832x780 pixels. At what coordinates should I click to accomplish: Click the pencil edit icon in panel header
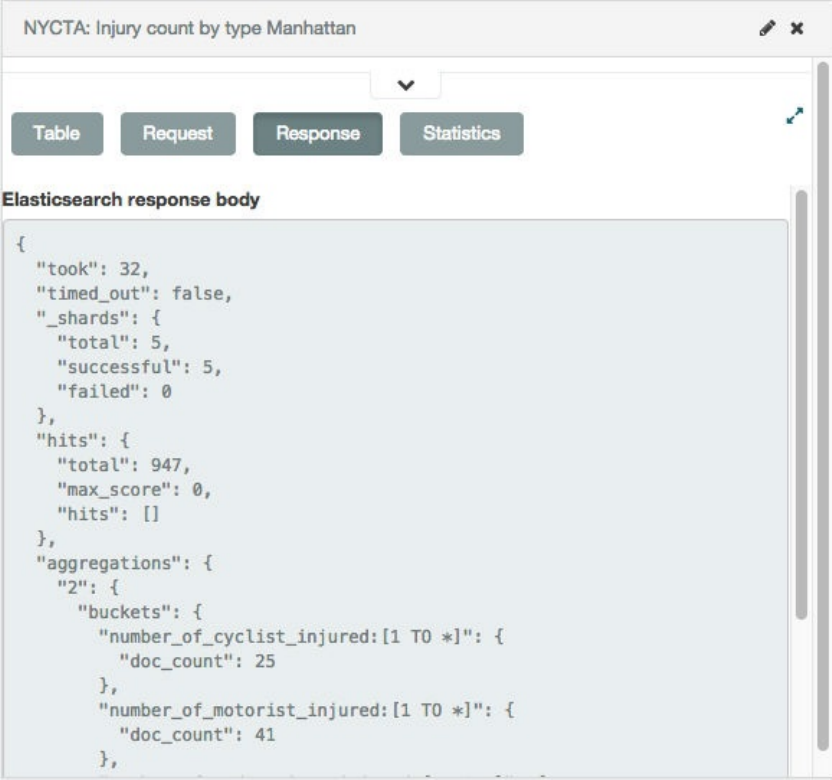[767, 29]
